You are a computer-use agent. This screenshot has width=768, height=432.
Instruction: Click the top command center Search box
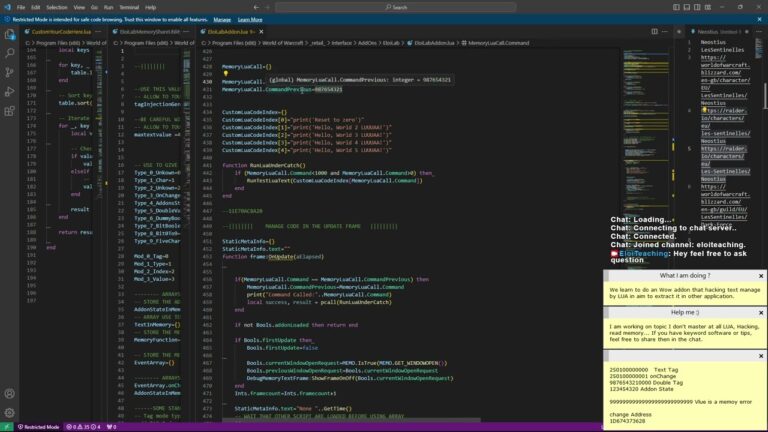pos(396,7)
